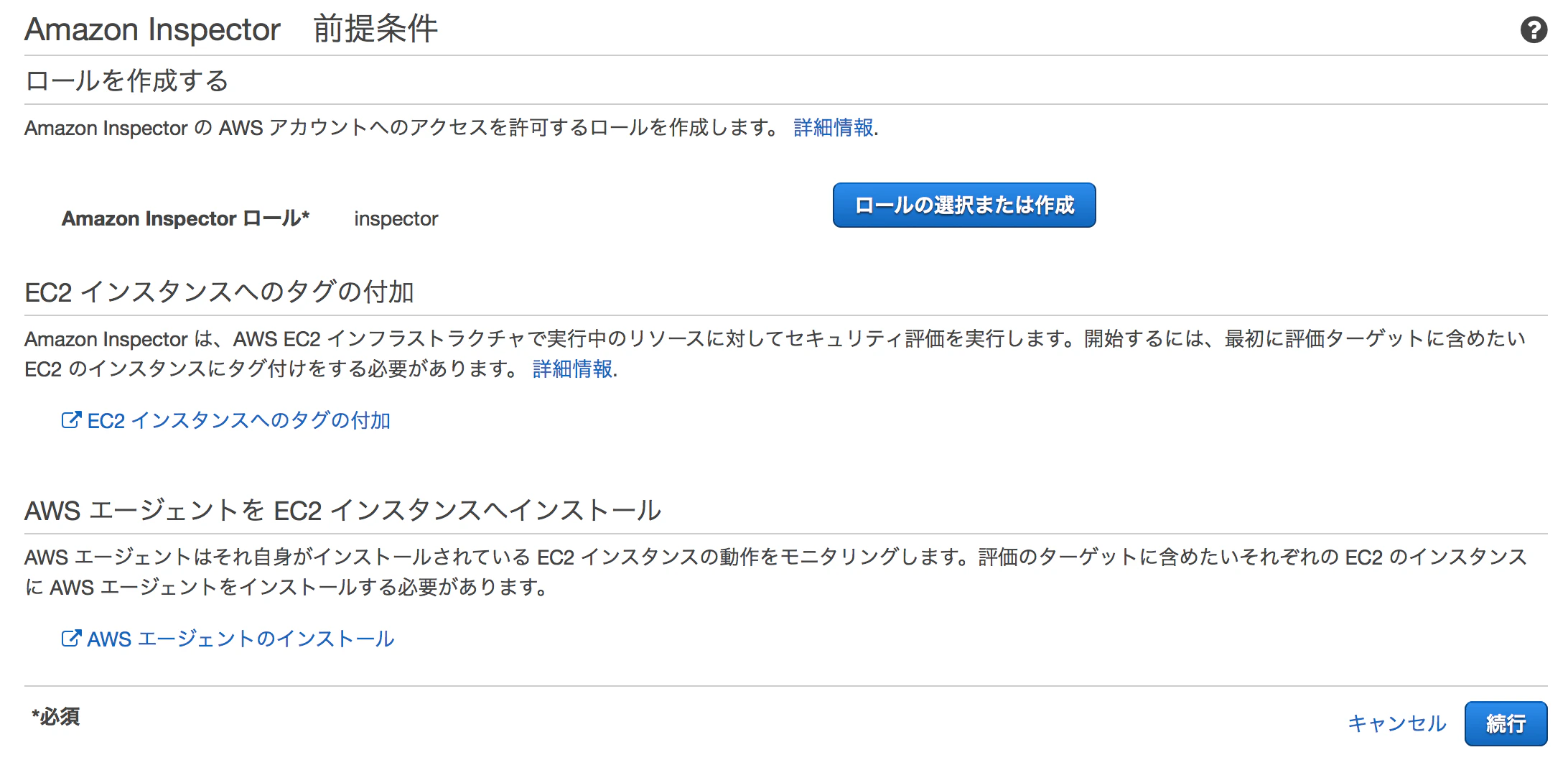Select the *必須 required-field note

(55, 716)
